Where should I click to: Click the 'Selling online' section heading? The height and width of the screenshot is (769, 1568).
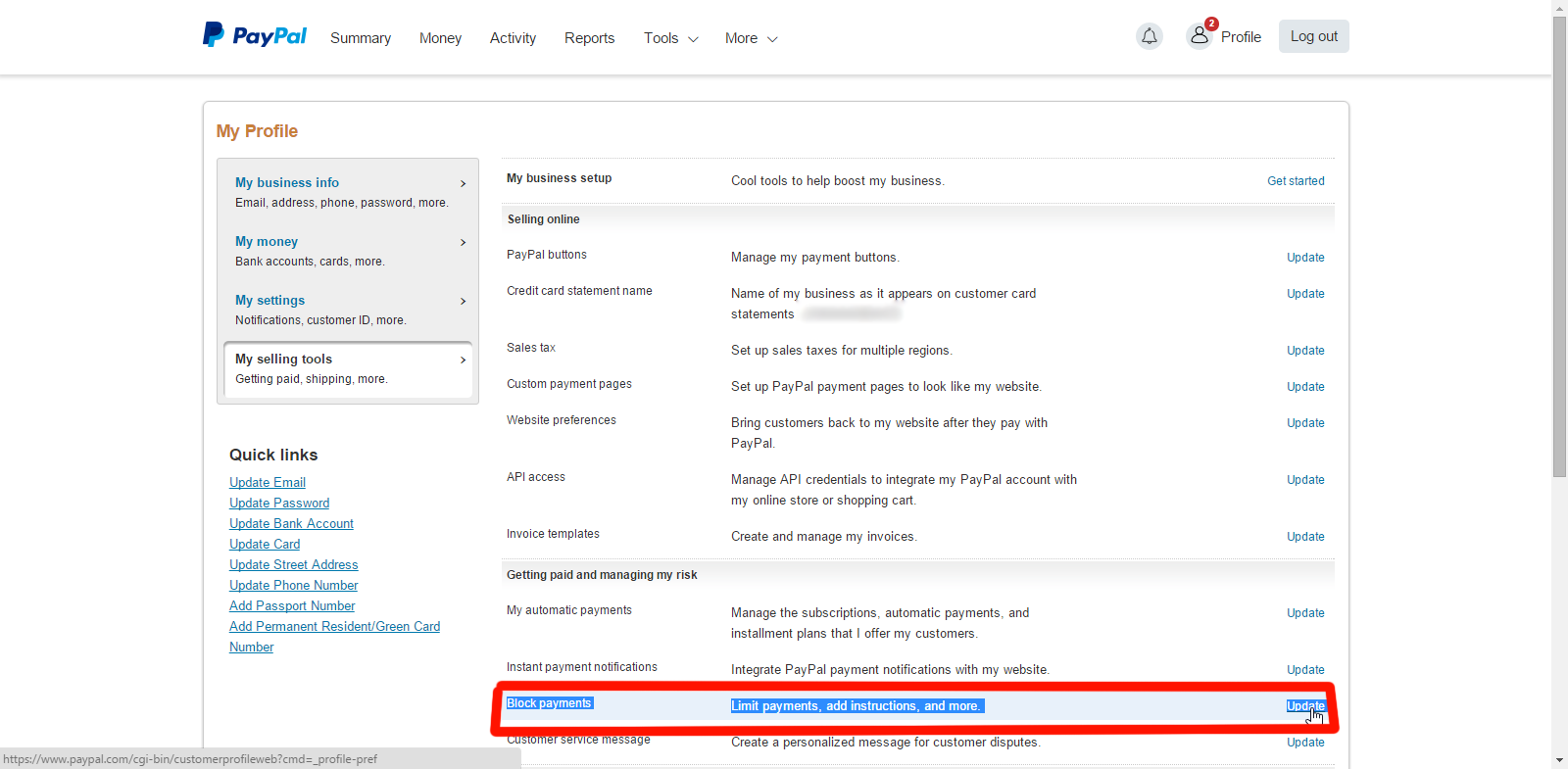[x=543, y=219]
